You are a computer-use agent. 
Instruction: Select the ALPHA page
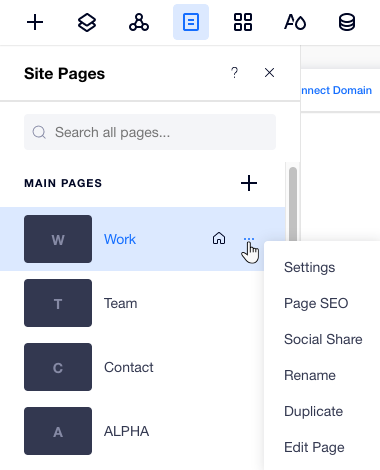coord(127,431)
